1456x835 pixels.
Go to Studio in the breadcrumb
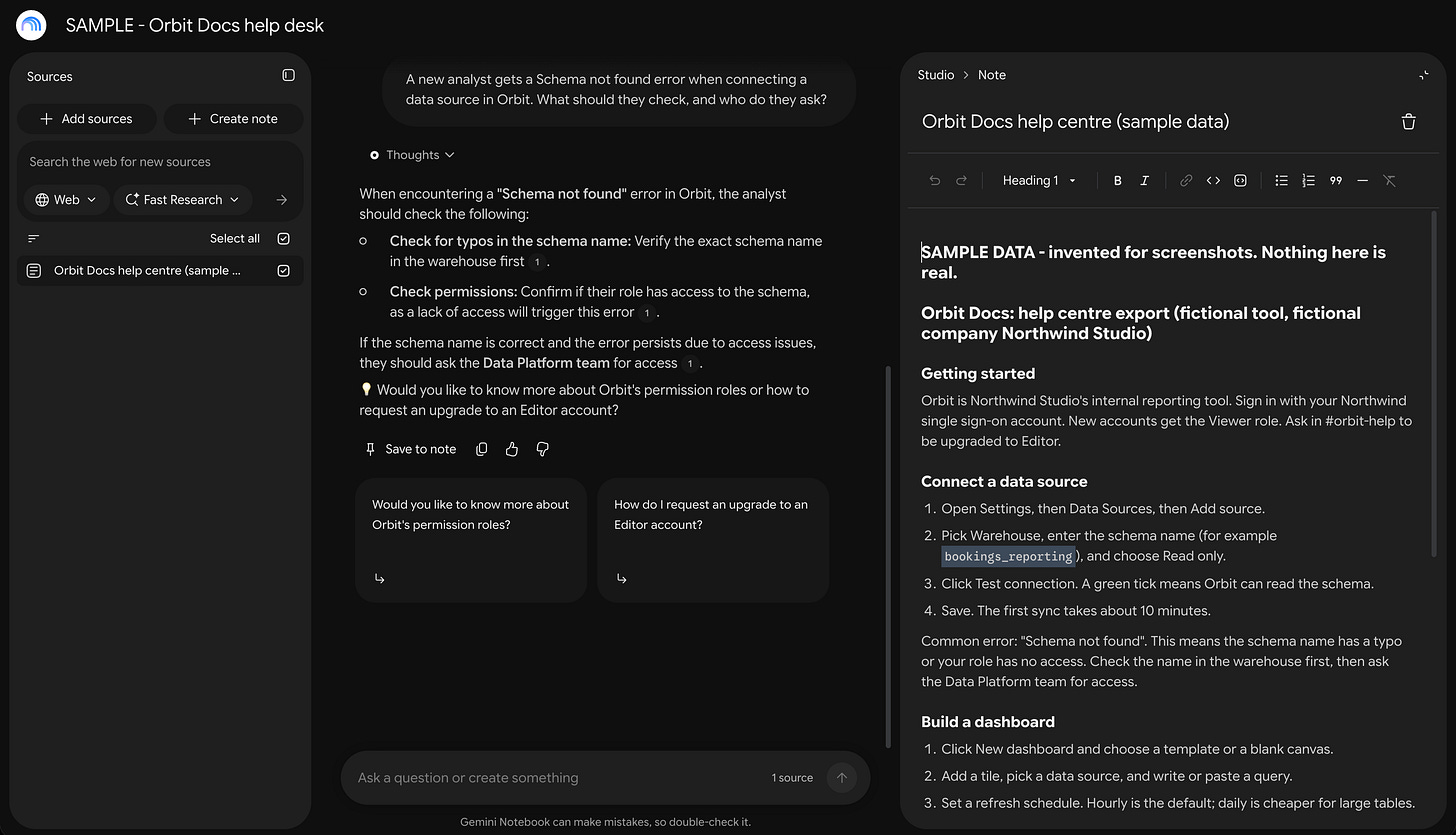[x=936, y=75]
